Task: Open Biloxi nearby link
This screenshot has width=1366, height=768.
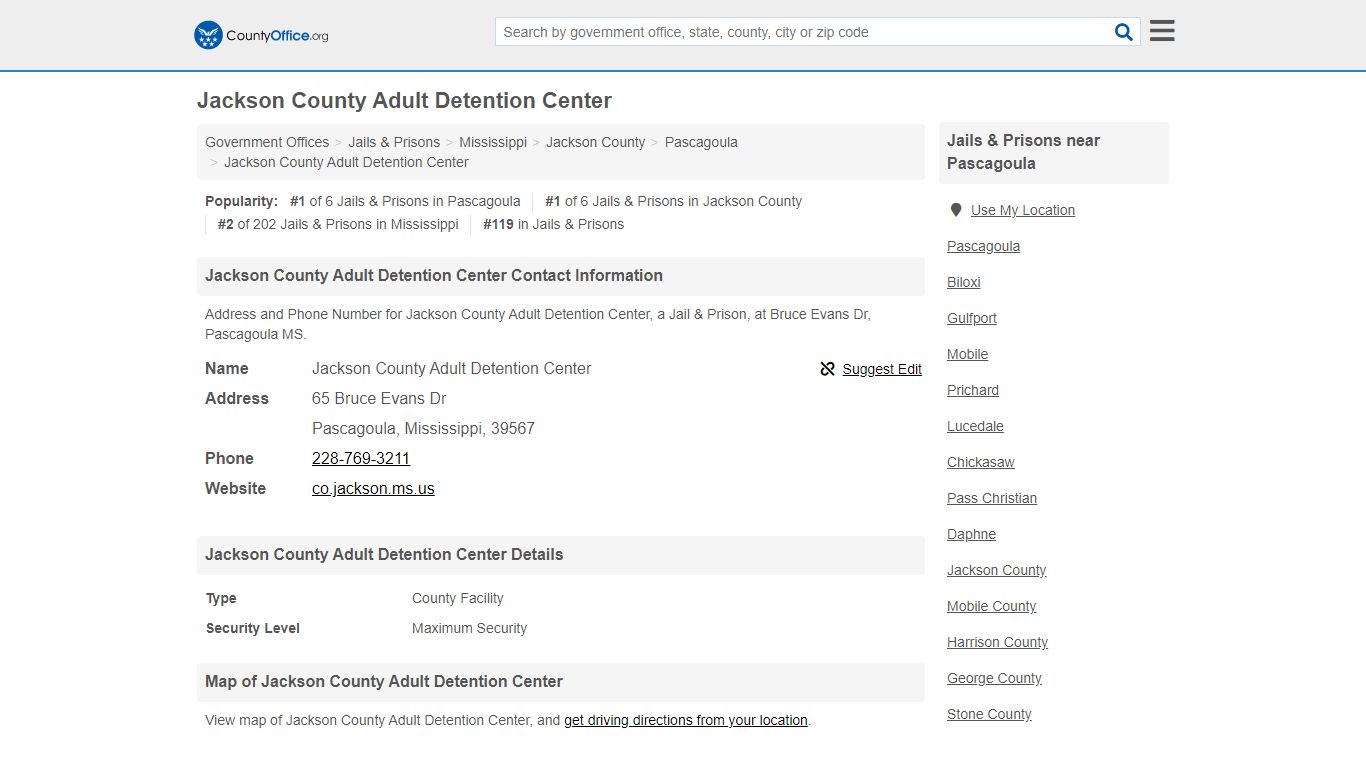Action: 964,282
